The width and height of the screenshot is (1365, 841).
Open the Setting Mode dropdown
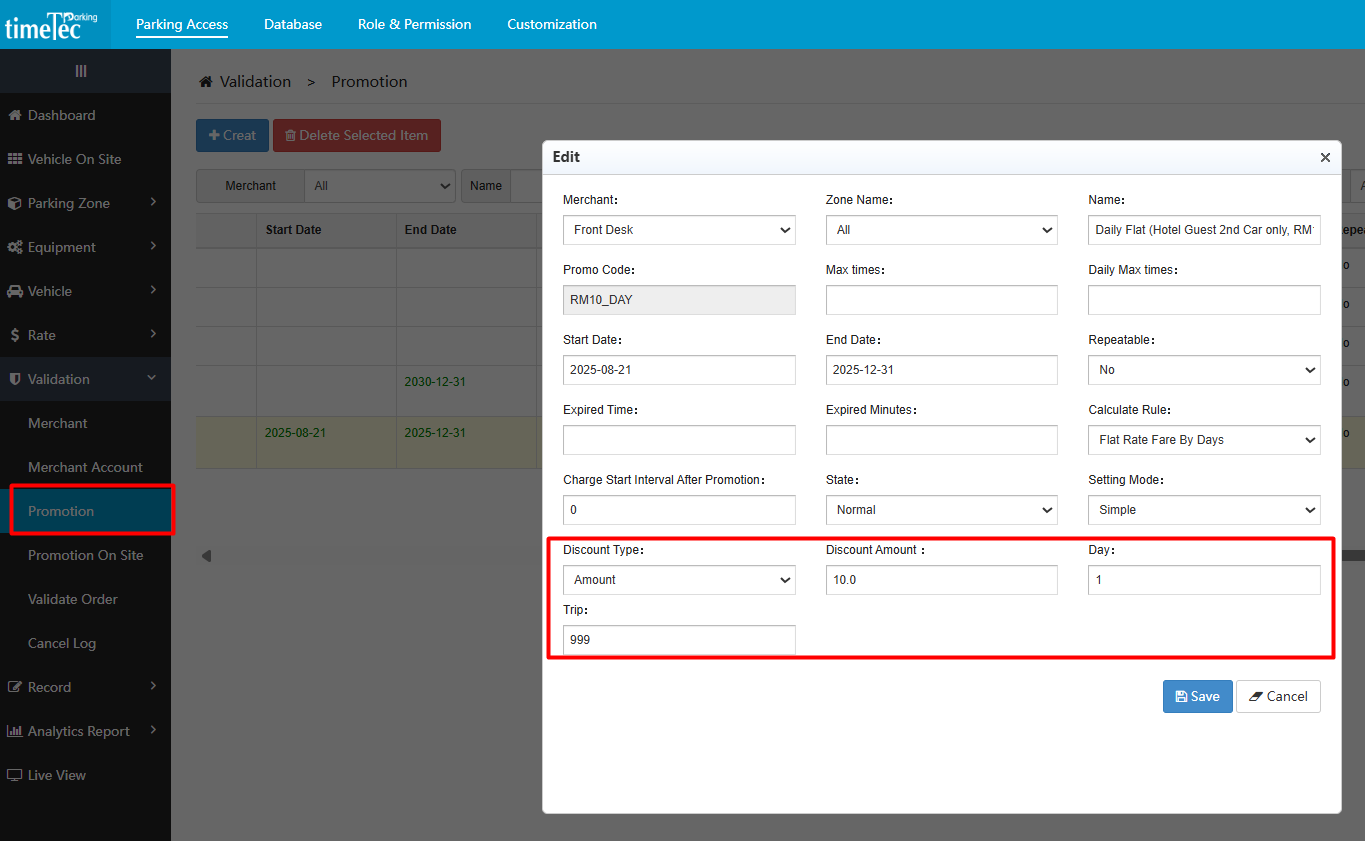[1204, 510]
